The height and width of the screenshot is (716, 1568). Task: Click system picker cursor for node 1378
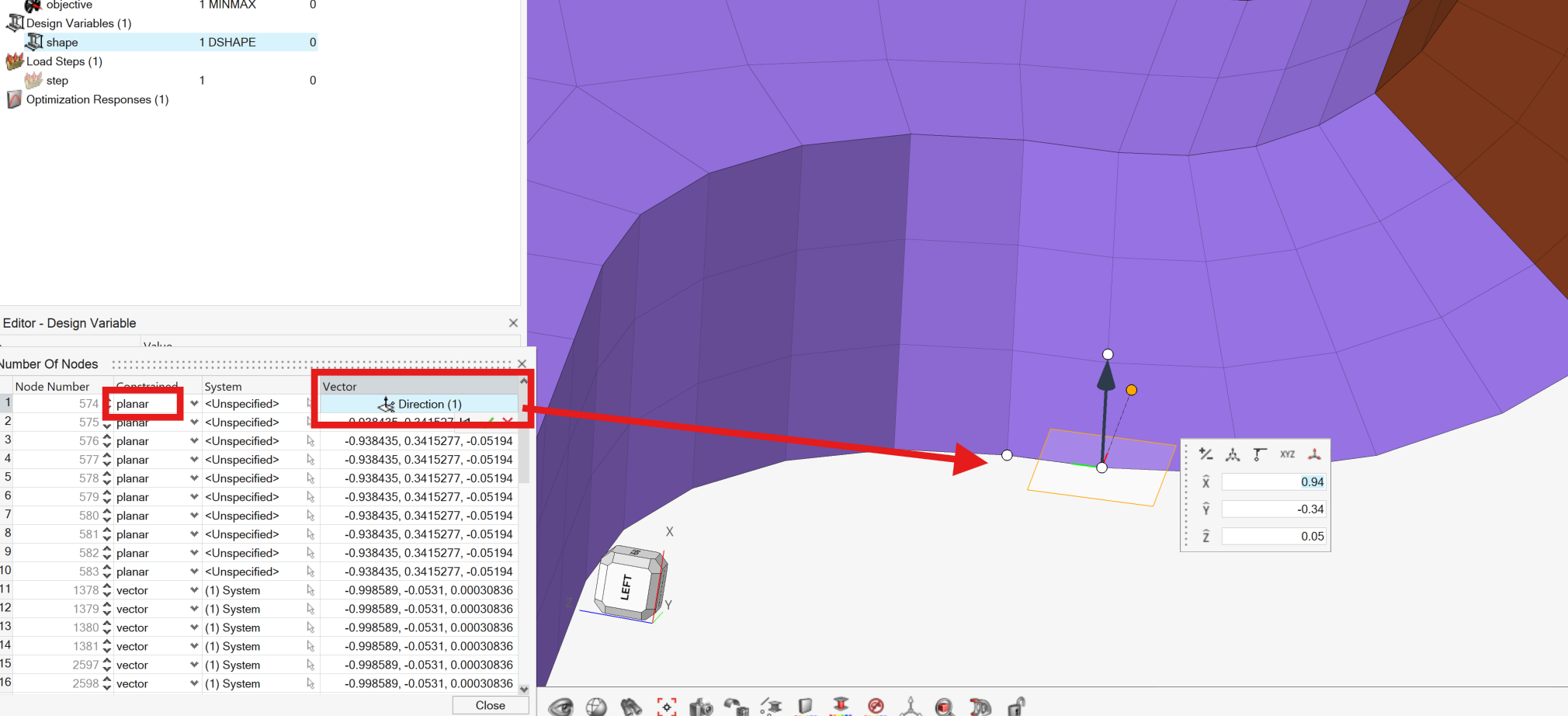(x=310, y=590)
